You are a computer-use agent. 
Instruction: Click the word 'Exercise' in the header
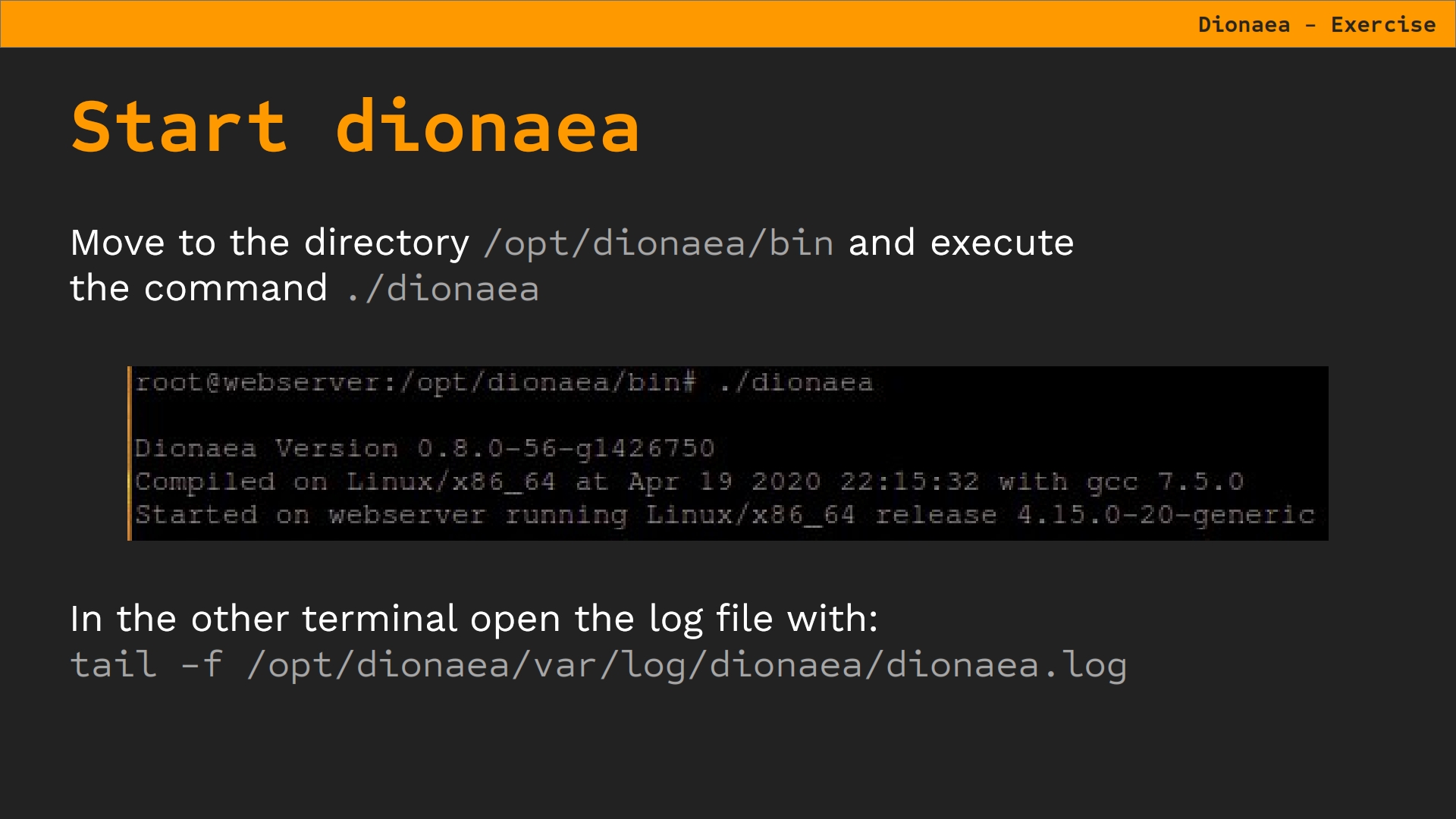1383,24
